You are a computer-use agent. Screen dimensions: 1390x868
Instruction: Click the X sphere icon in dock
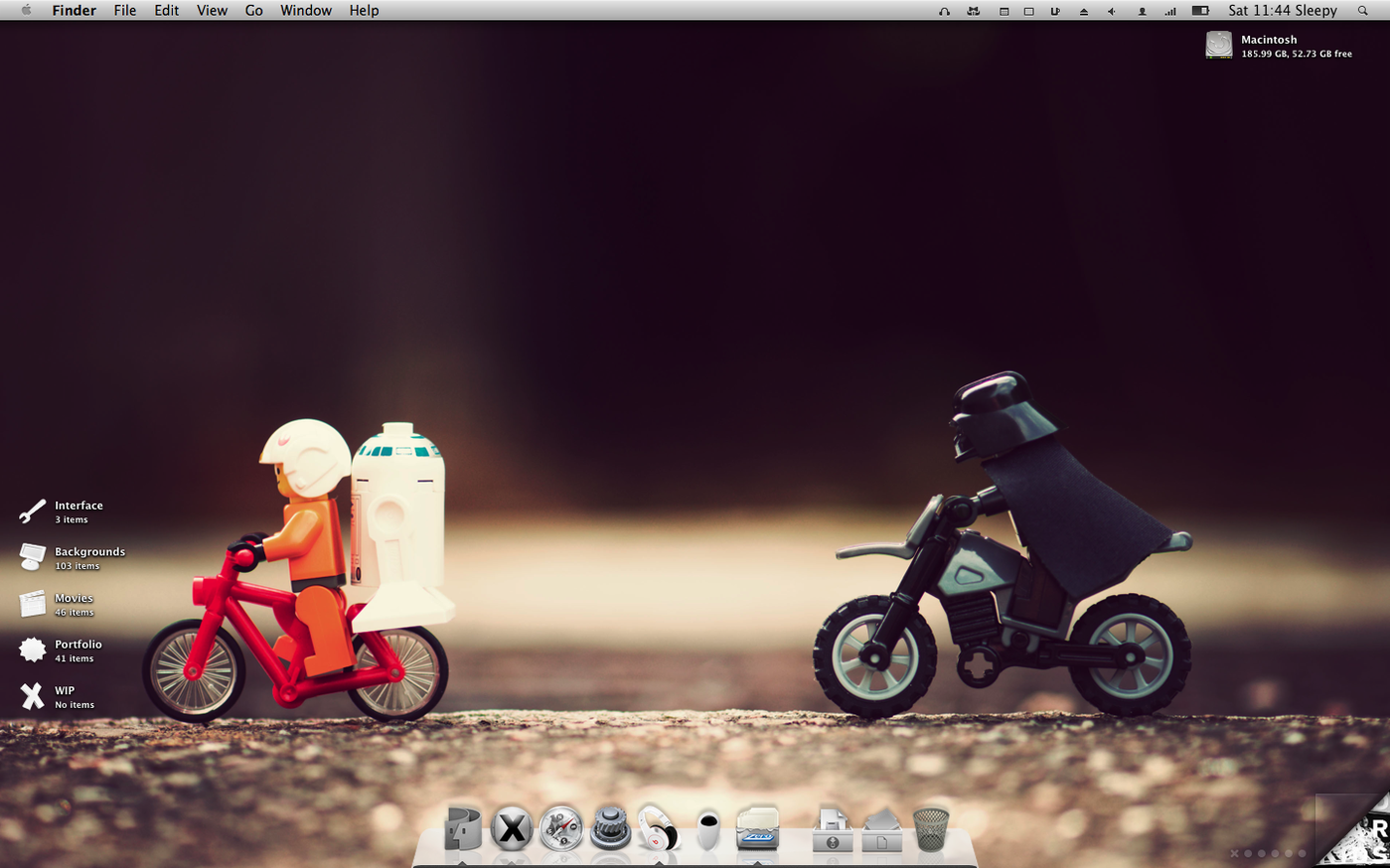(x=512, y=829)
